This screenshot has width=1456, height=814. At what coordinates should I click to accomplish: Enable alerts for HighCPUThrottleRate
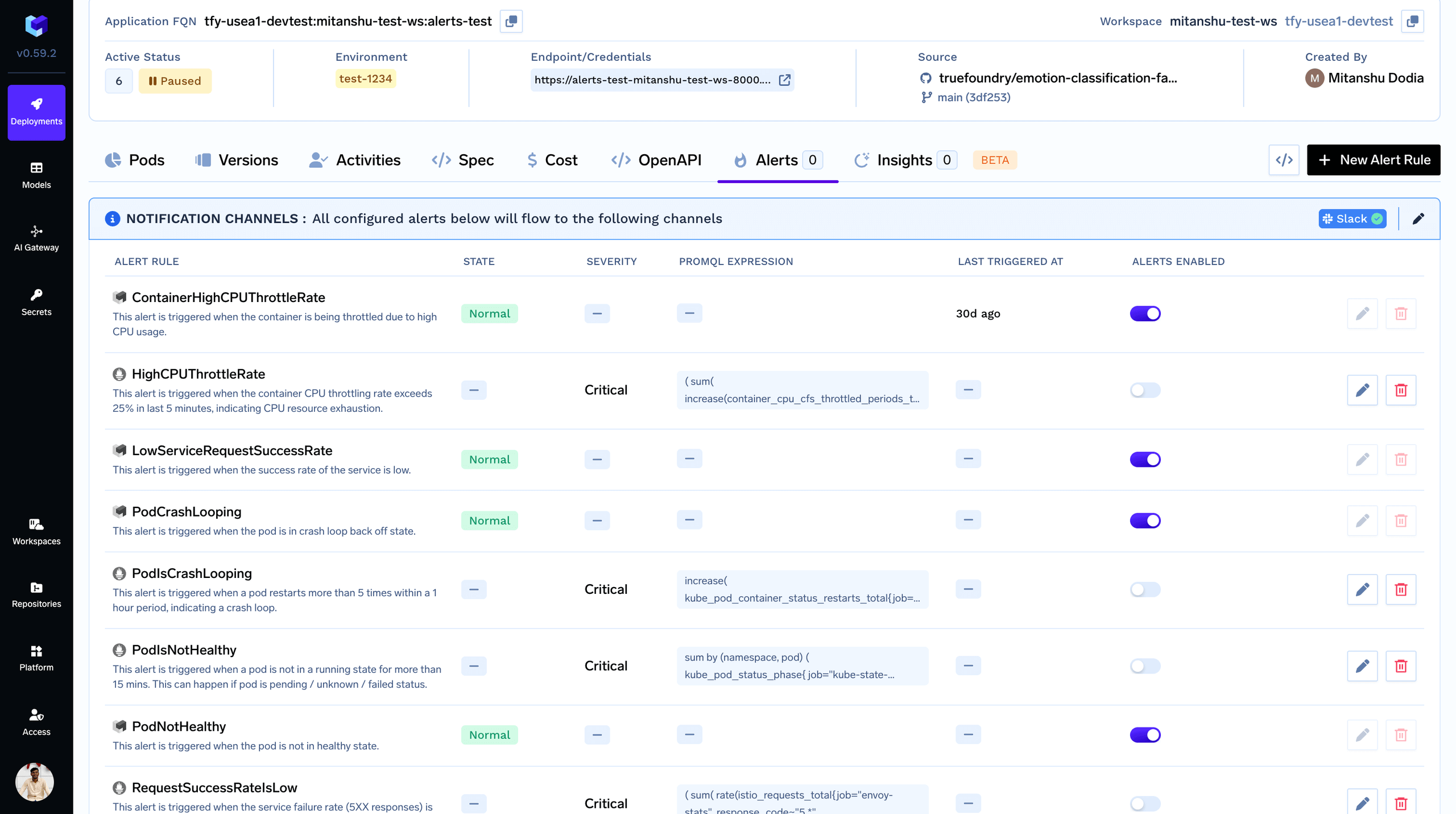click(1145, 390)
